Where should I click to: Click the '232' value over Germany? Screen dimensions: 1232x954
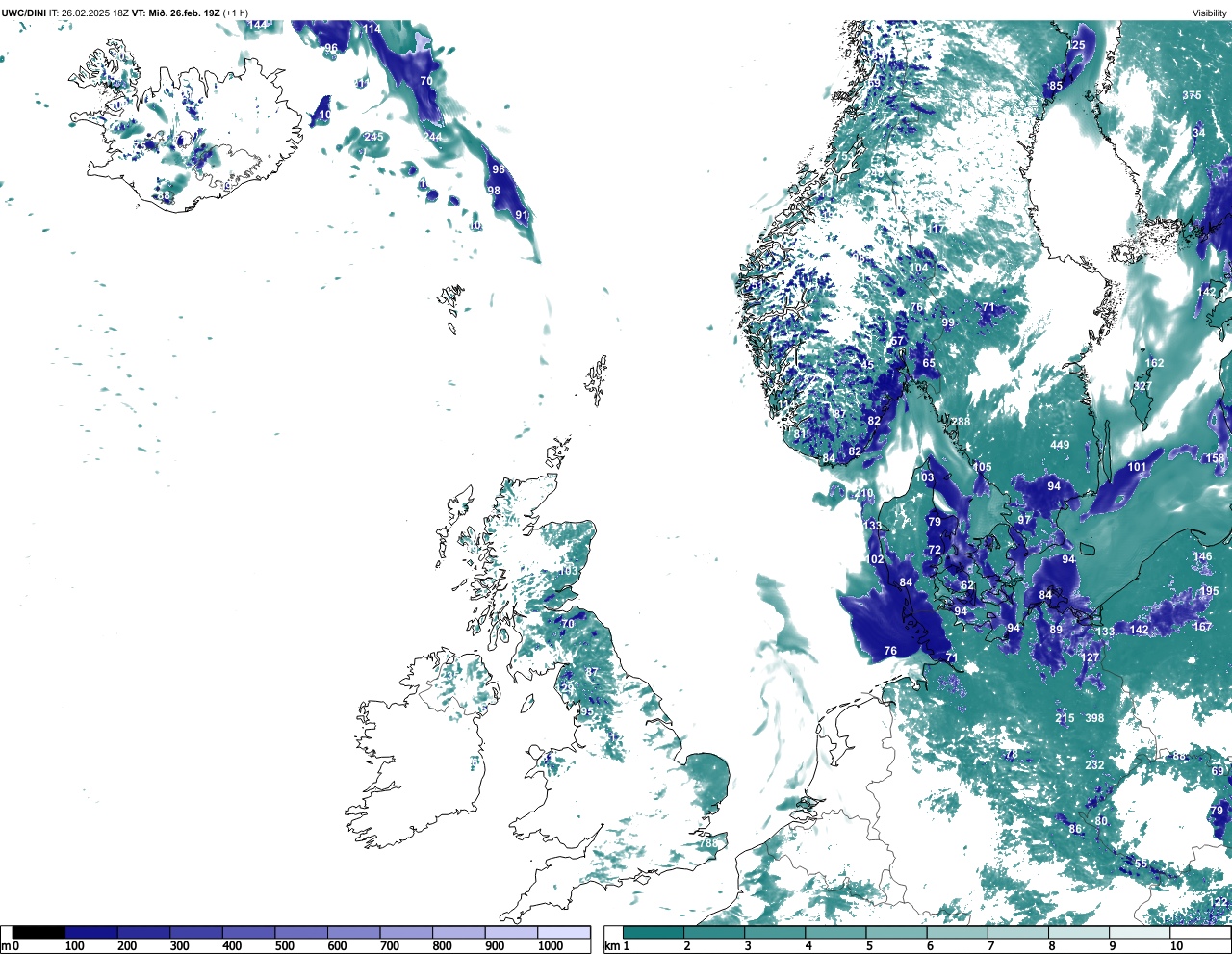1094,765
